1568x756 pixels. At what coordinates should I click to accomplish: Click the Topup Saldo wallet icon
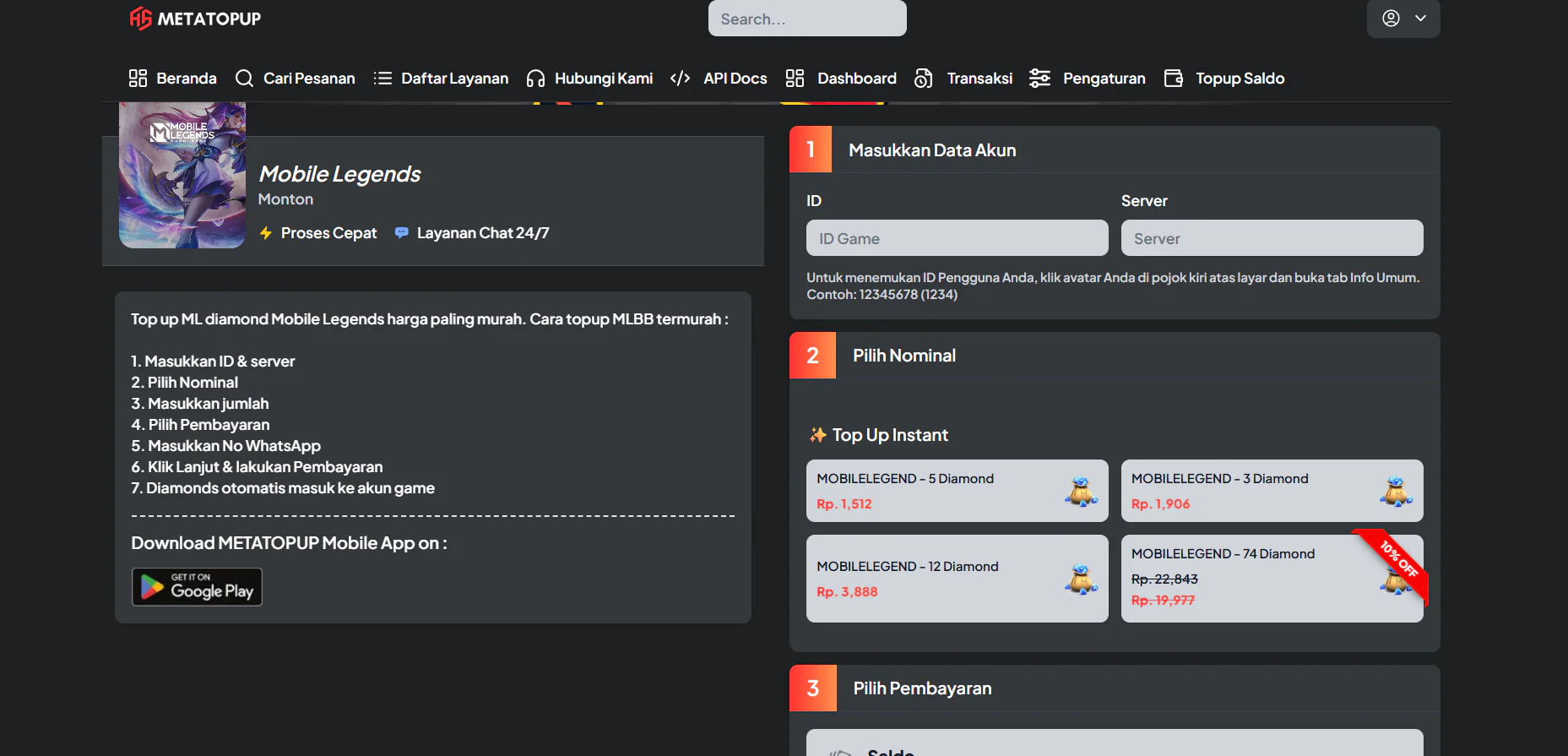[1174, 79]
